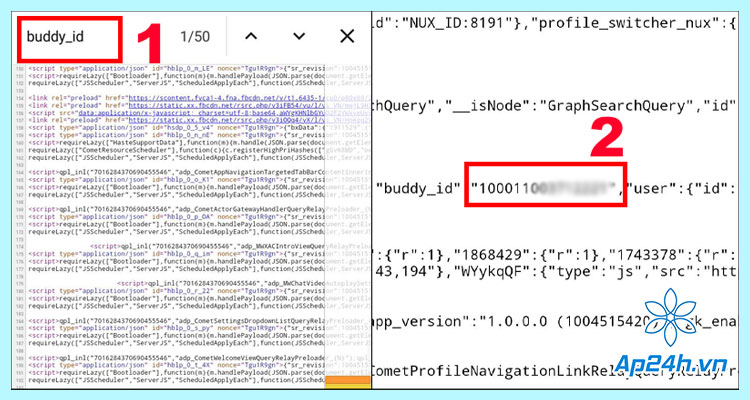Screen dimensions: 750x400
Task: Close the find bar with X
Action: [x=347, y=36]
